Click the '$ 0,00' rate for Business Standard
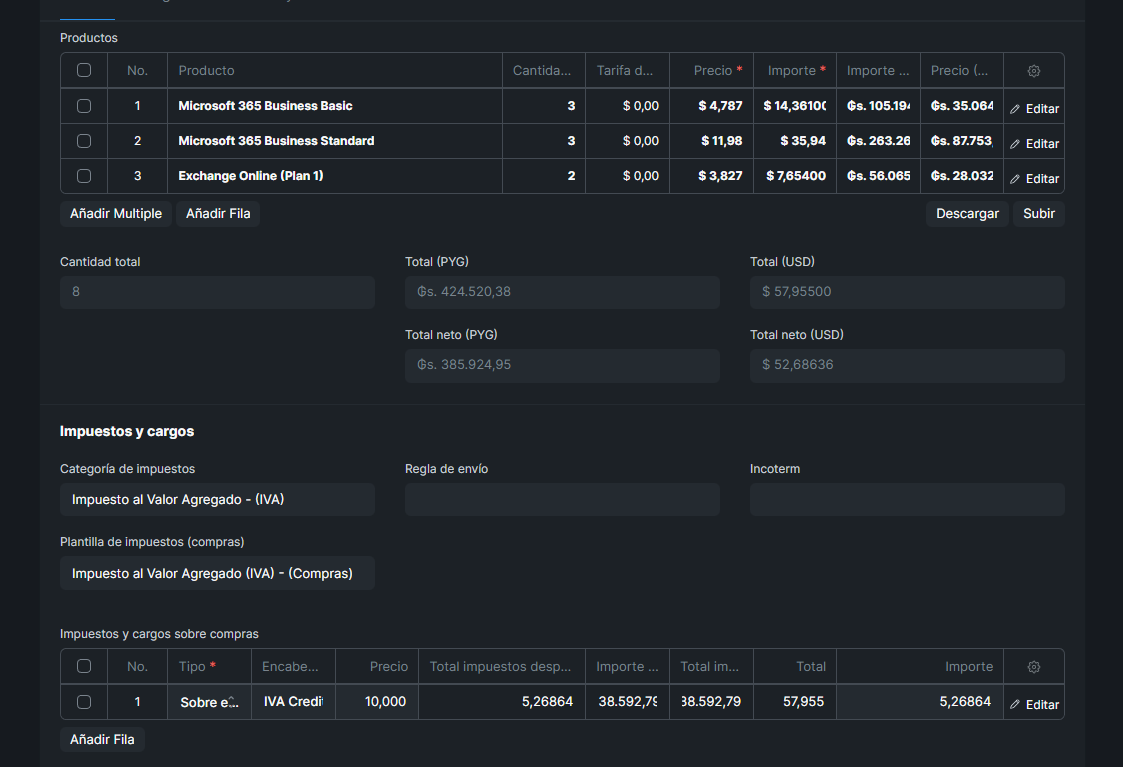 [x=627, y=141]
